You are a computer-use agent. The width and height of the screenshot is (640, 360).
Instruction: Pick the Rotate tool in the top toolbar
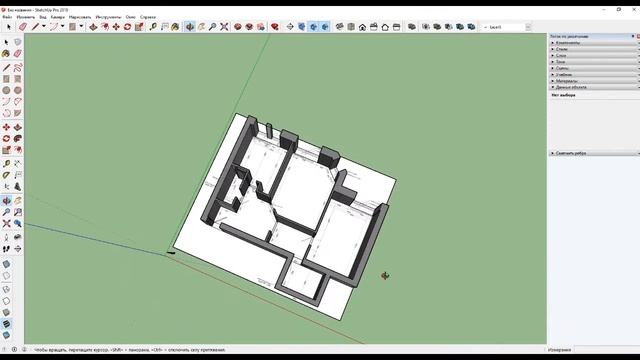[127, 27]
